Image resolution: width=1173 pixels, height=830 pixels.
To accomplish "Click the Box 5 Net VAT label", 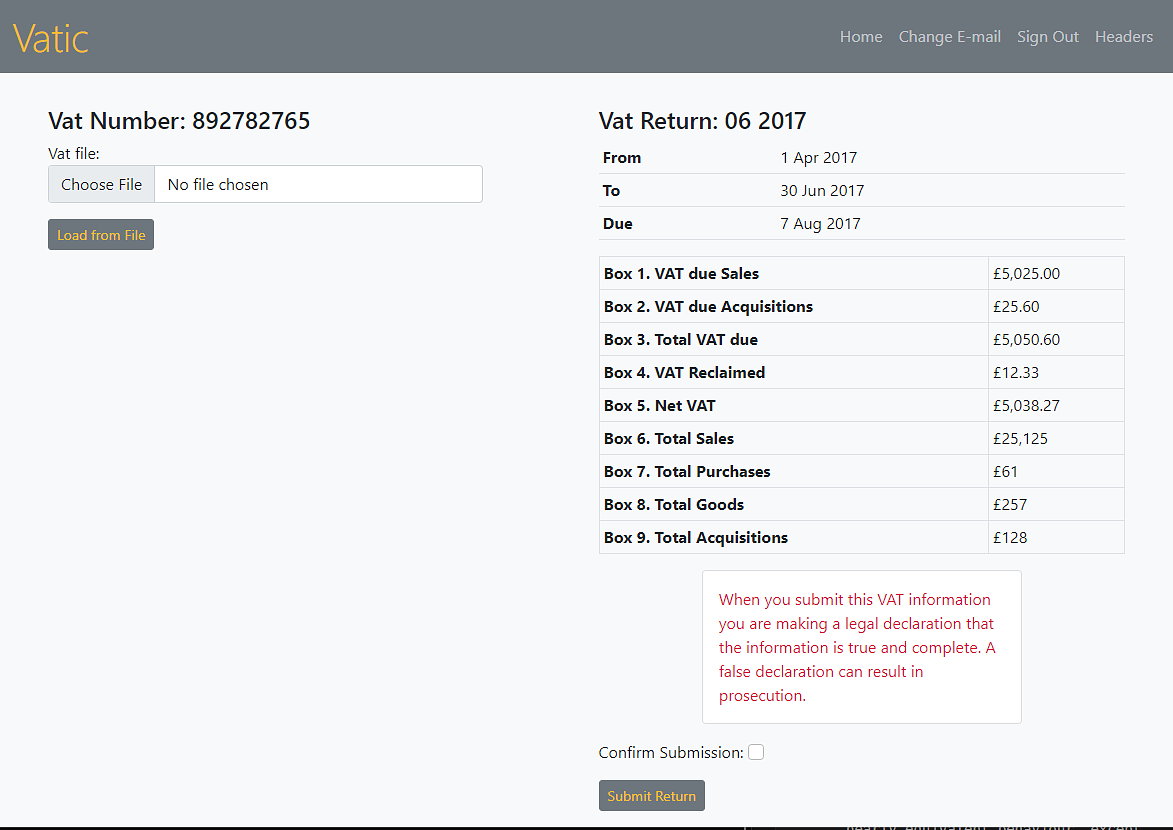I will (x=659, y=406).
